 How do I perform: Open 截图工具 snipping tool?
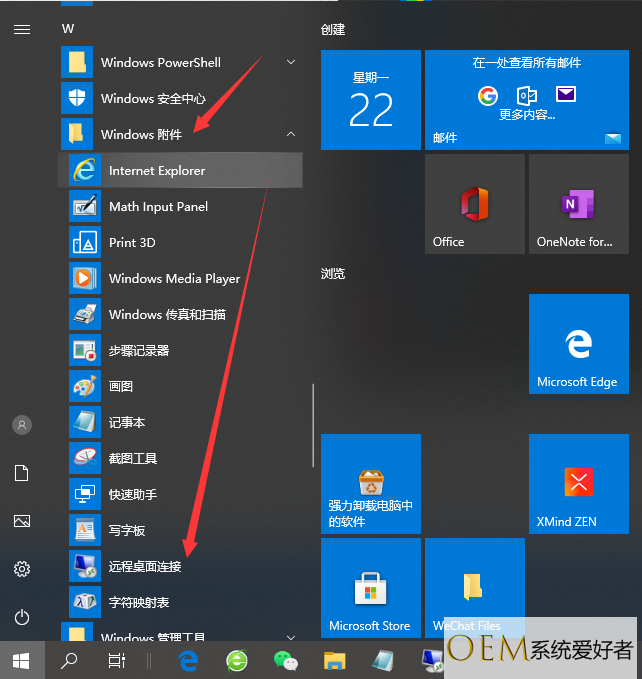tap(133, 459)
